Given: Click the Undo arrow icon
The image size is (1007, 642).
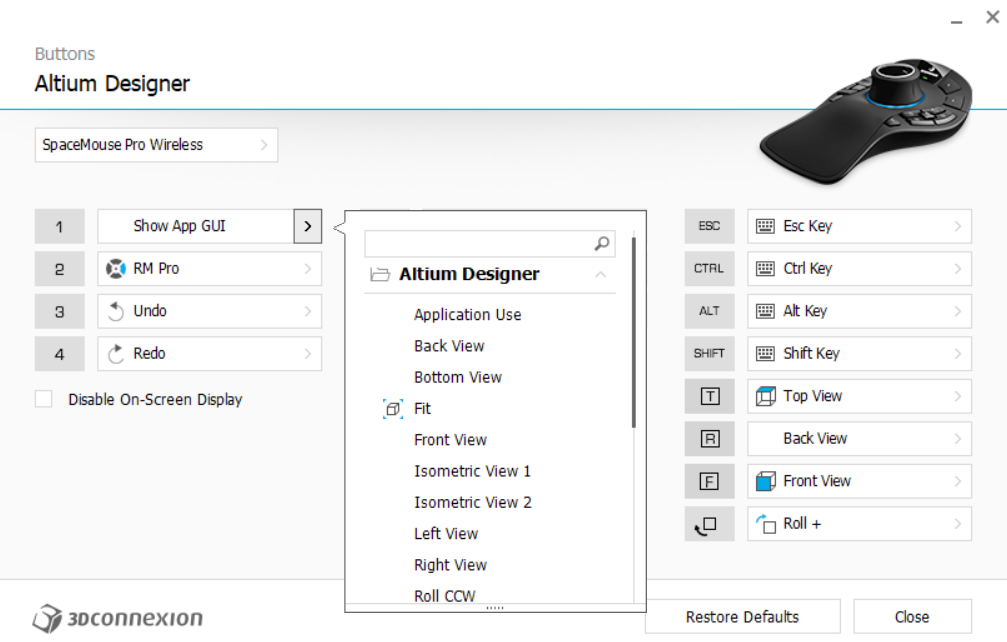Looking at the screenshot, I should [116, 311].
